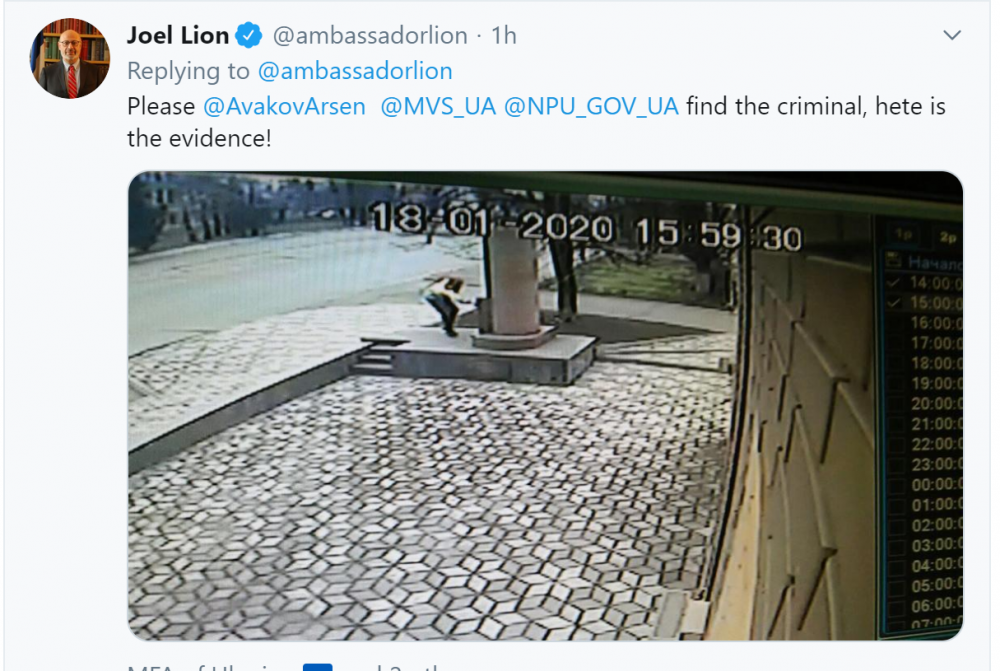The width and height of the screenshot is (1000, 671).
Task: Click the blue verified badge
Action: pos(249,36)
